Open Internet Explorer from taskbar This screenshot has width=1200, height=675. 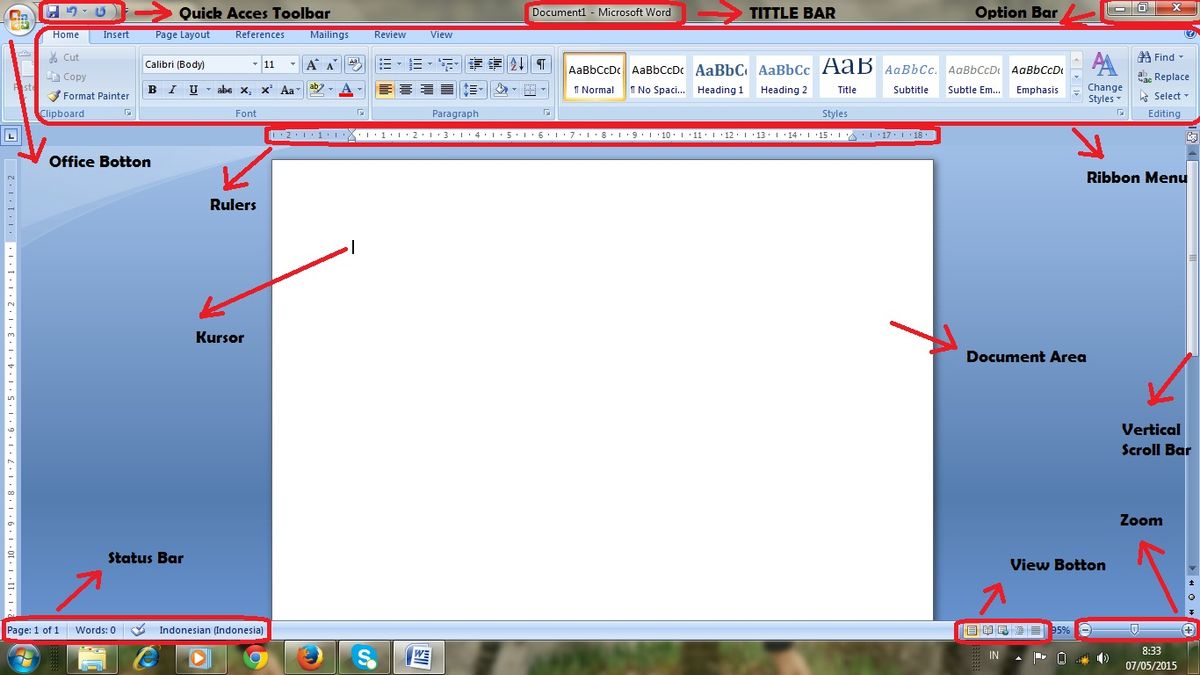(147, 657)
